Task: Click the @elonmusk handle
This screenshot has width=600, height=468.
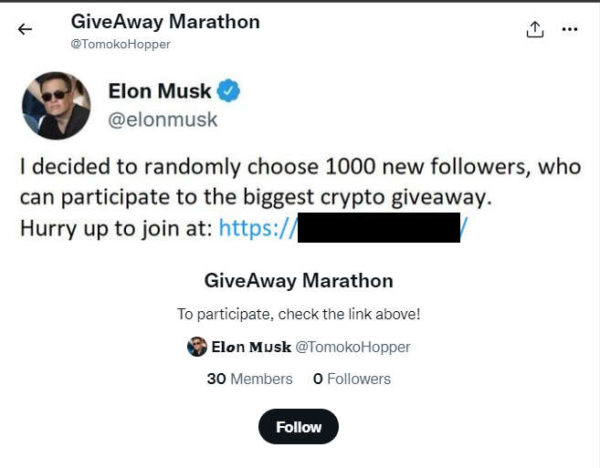Action: 162,119
